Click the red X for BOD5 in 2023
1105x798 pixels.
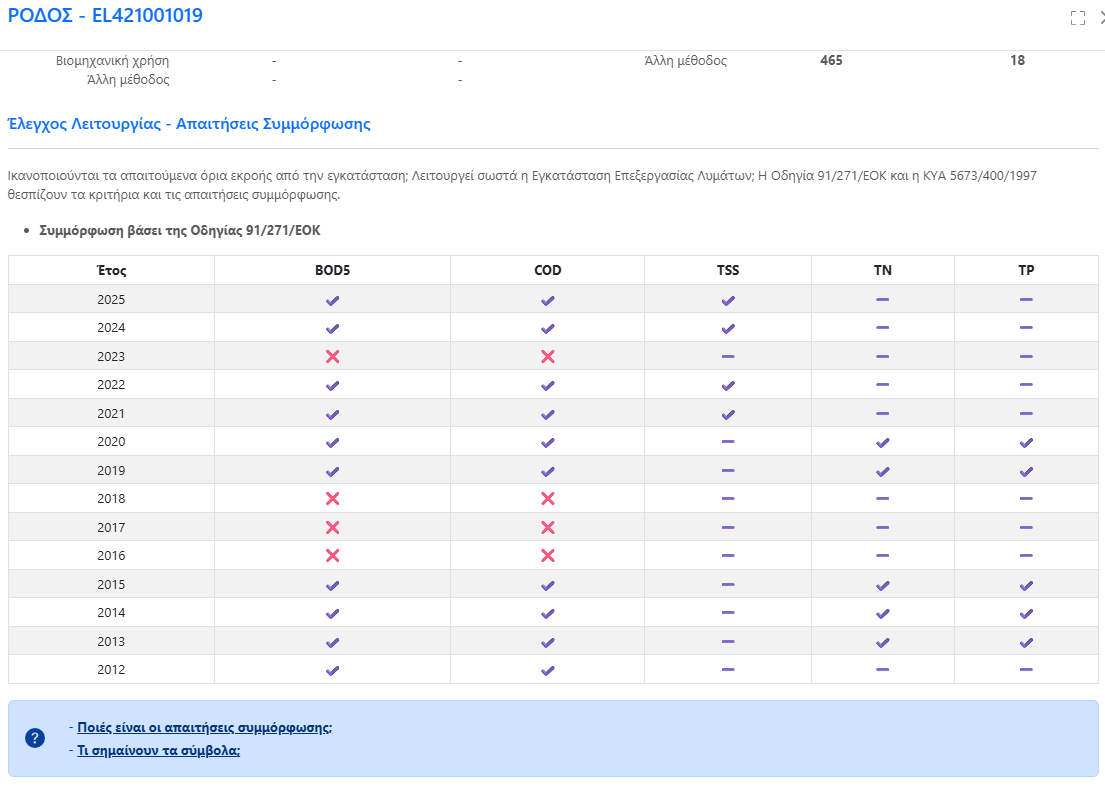[333, 357]
